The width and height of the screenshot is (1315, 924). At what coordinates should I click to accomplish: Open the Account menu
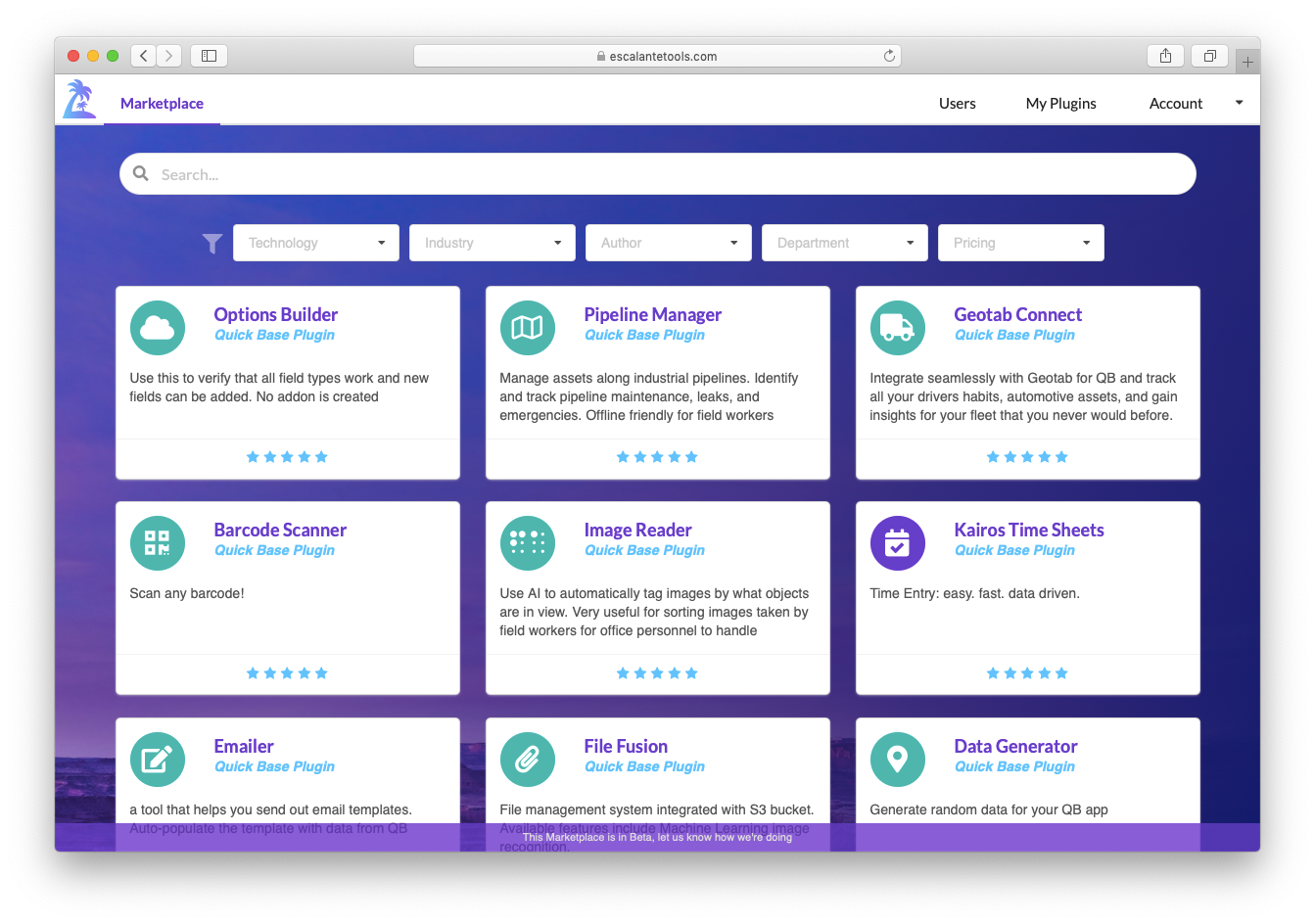[x=1175, y=103]
